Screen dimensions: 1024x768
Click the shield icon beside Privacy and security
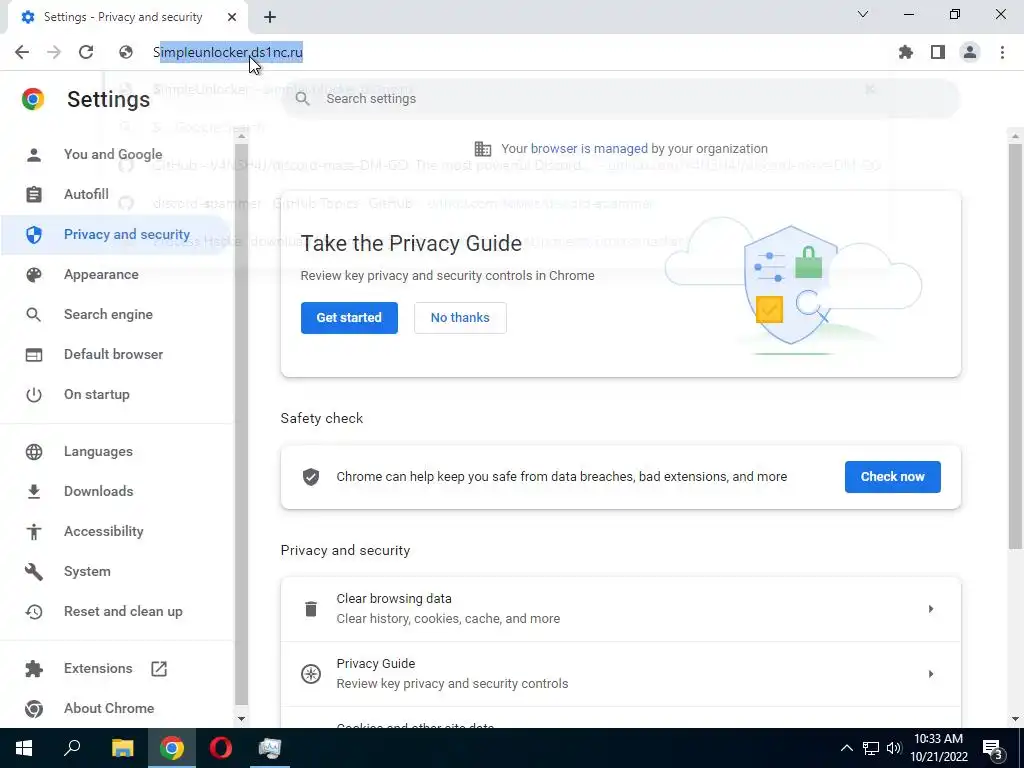coord(34,234)
